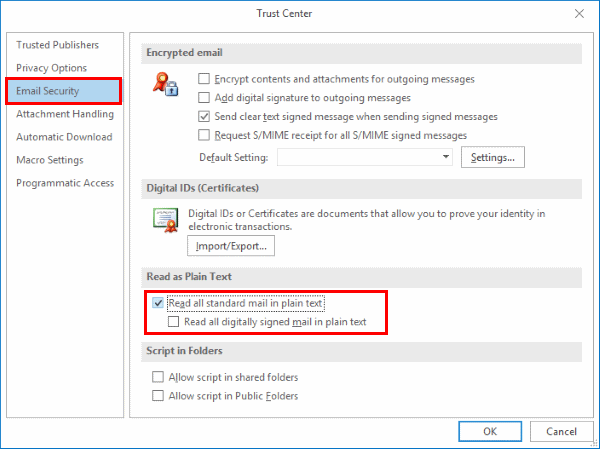The height and width of the screenshot is (449, 600).
Task: Switch to Macro Settings
Action: click(50, 160)
